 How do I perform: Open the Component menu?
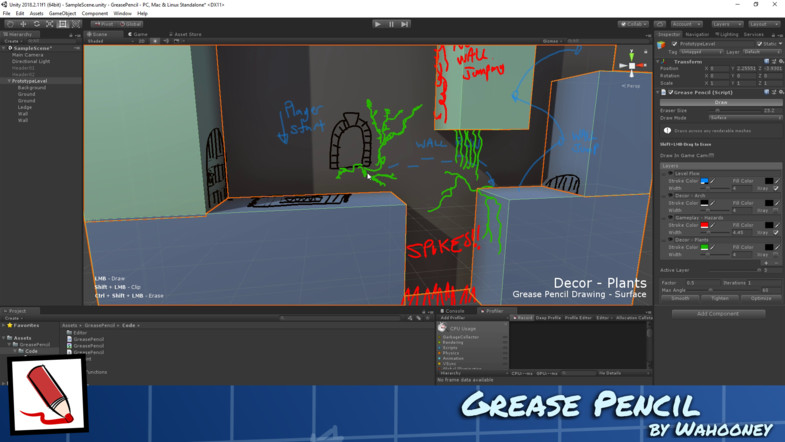[x=95, y=14]
